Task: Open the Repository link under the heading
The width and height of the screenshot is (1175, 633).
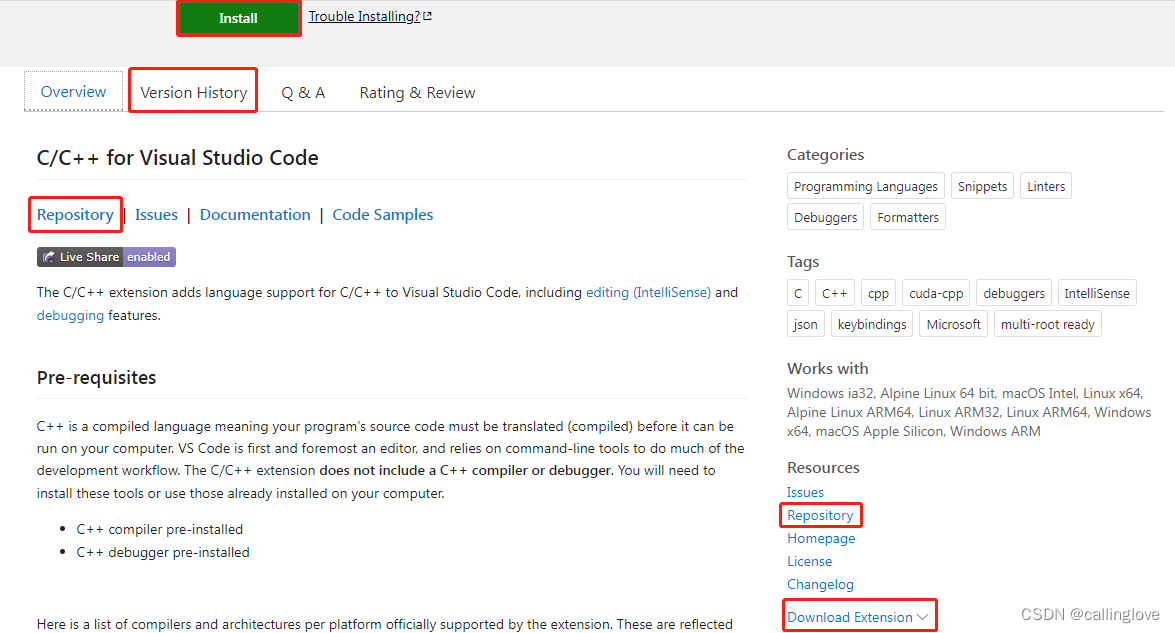Action: (x=75, y=214)
